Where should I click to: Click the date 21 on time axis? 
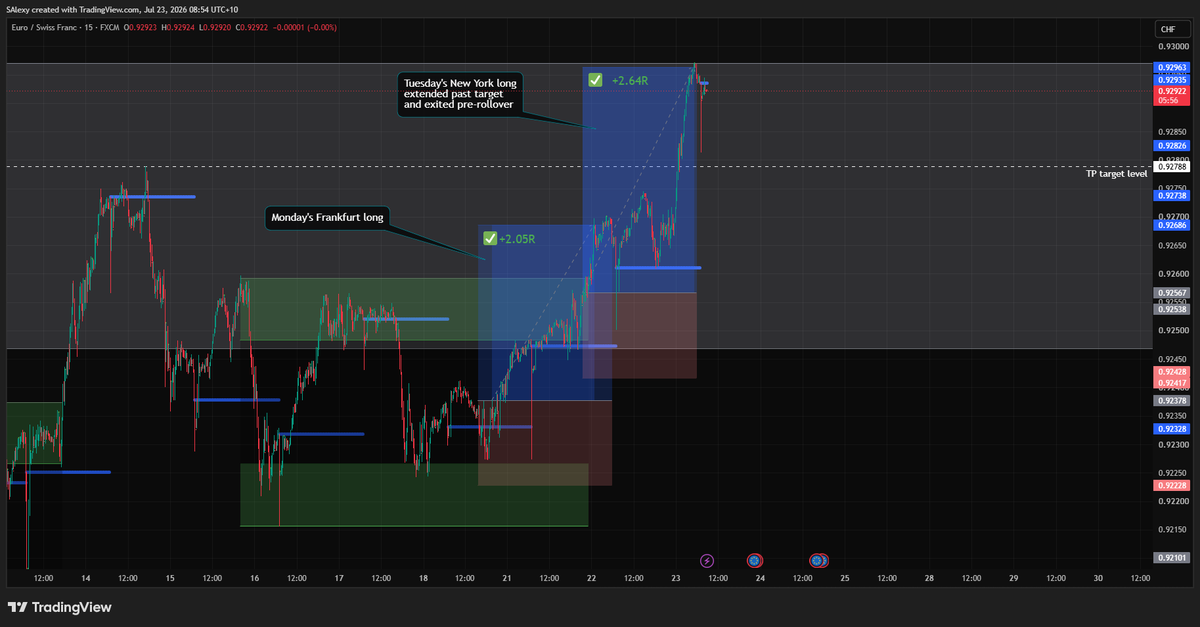pos(507,578)
